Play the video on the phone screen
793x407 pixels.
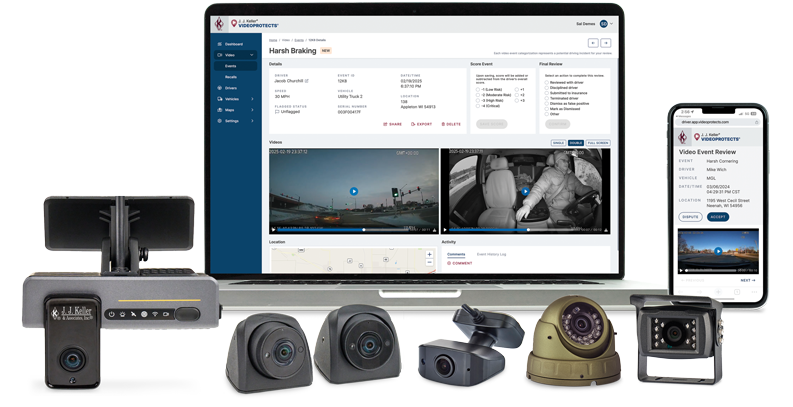pyautogui.click(x=718, y=251)
